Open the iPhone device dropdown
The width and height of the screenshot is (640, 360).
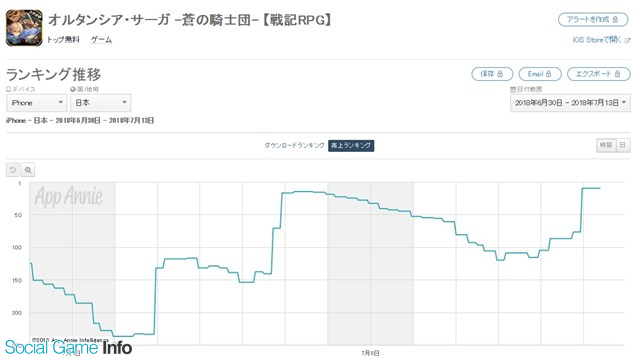point(36,103)
